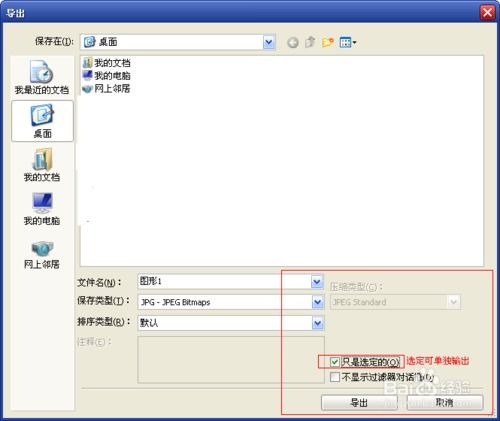Click the Back navigation arrow icon
The image size is (500, 421).
[293, 42]
